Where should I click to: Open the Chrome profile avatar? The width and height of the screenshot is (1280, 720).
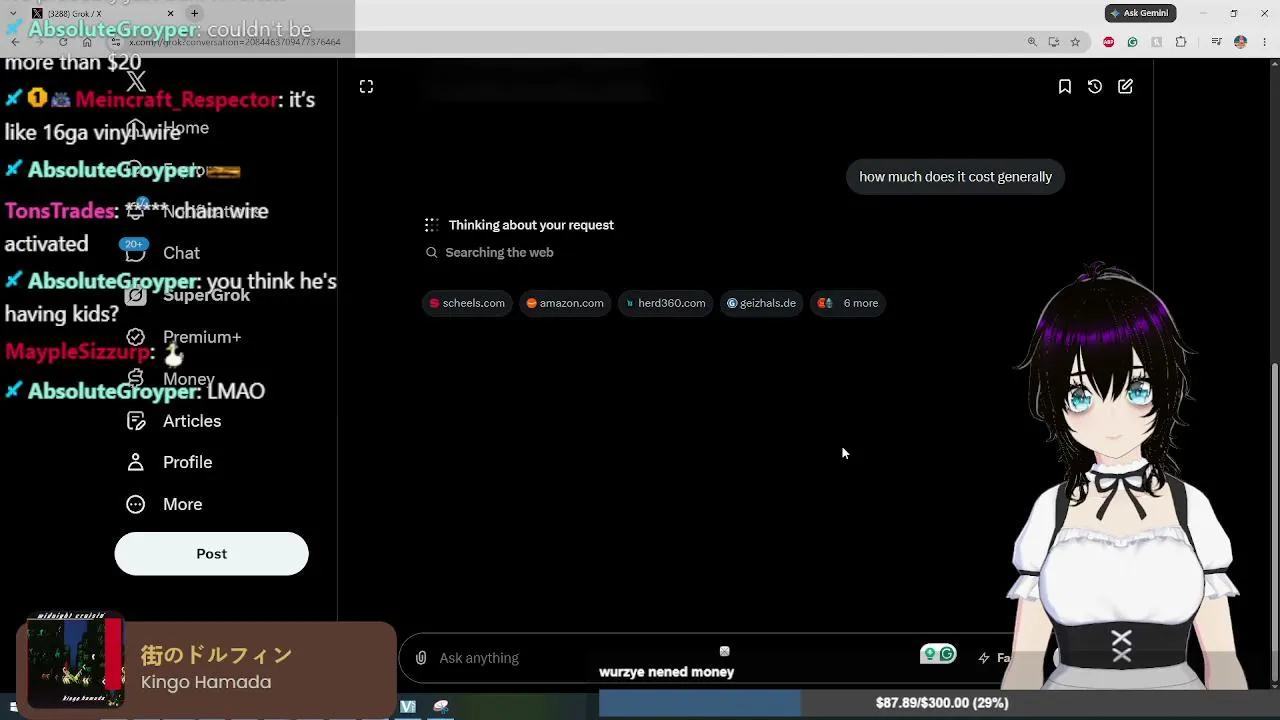[x=1240, y=42]
